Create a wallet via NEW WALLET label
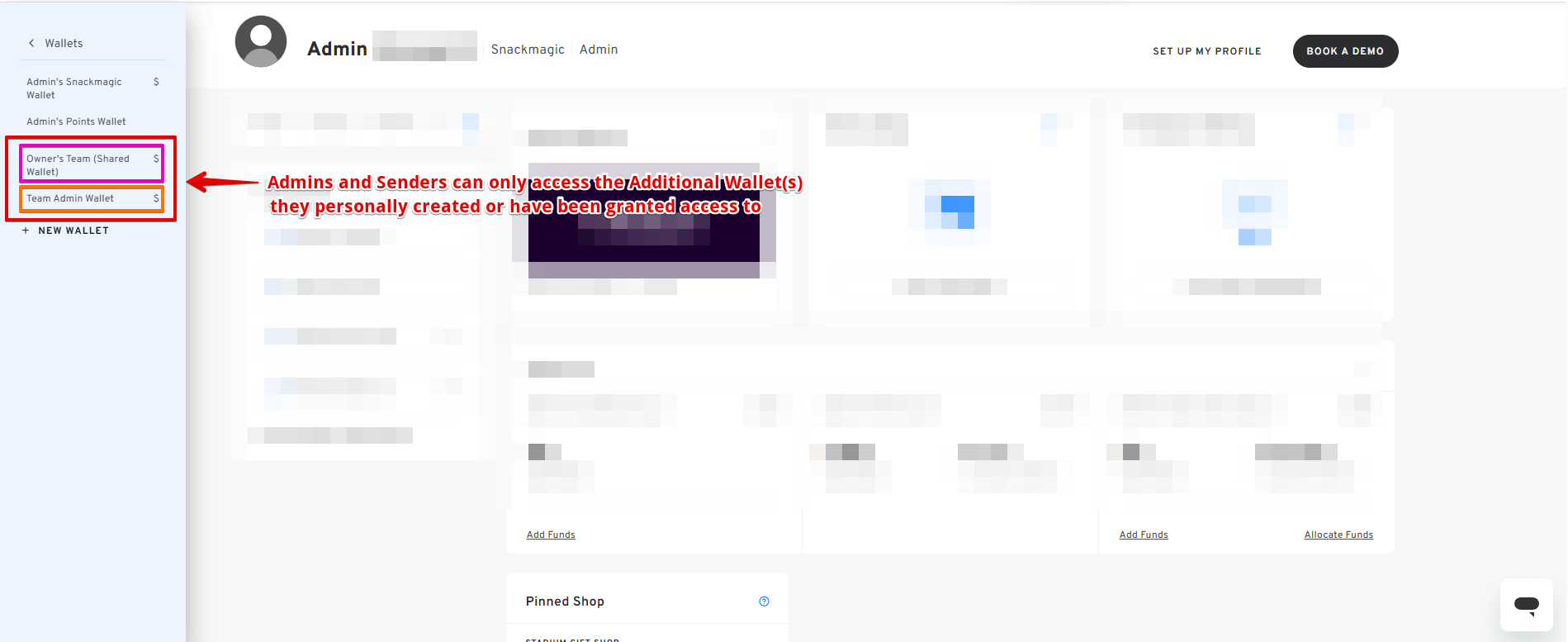 pyautogui.click(x=73, y=231)
